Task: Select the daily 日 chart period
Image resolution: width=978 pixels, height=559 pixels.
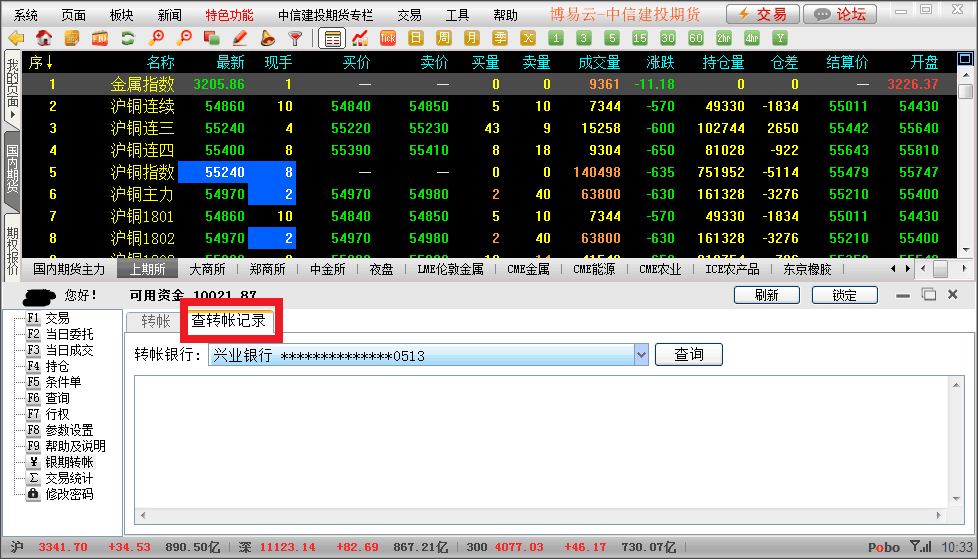Action: (x=416, y=39)
